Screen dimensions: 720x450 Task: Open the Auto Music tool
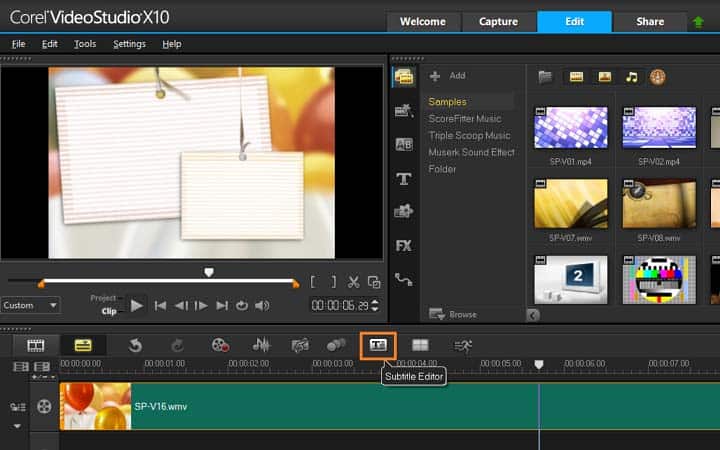pos(300,345)
